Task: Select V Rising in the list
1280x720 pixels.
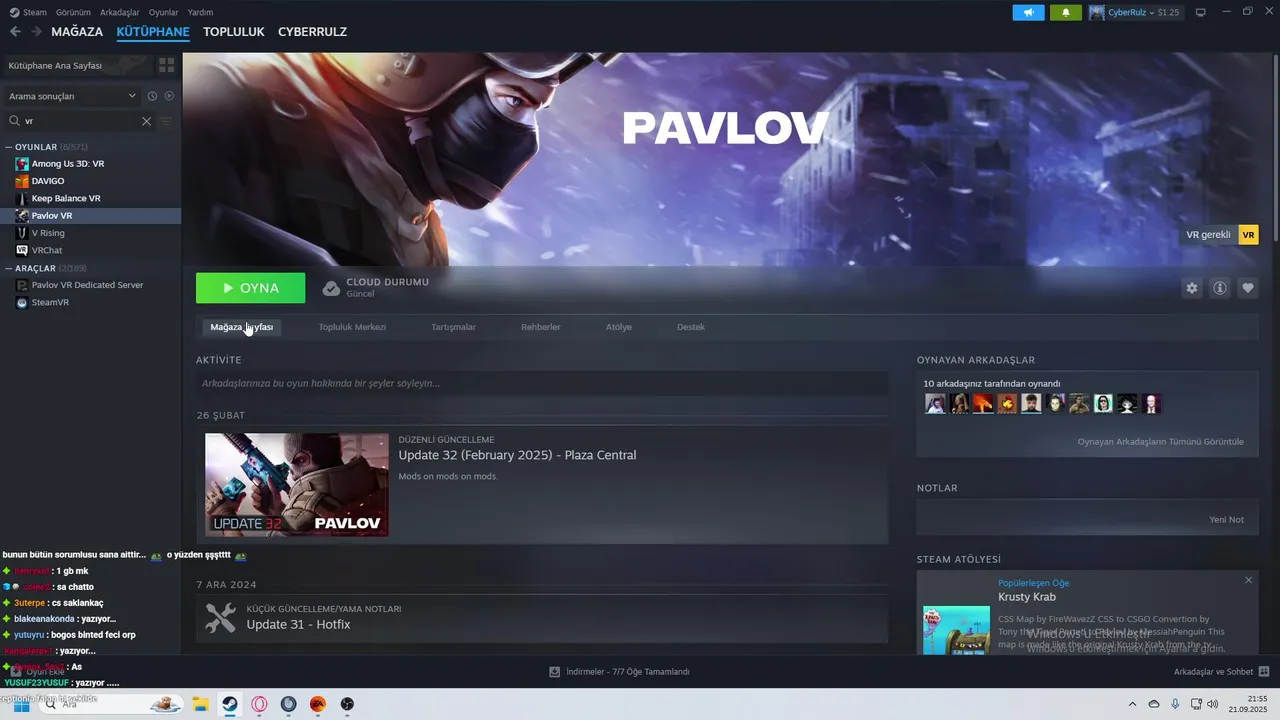Action: (x=91, y=233)
